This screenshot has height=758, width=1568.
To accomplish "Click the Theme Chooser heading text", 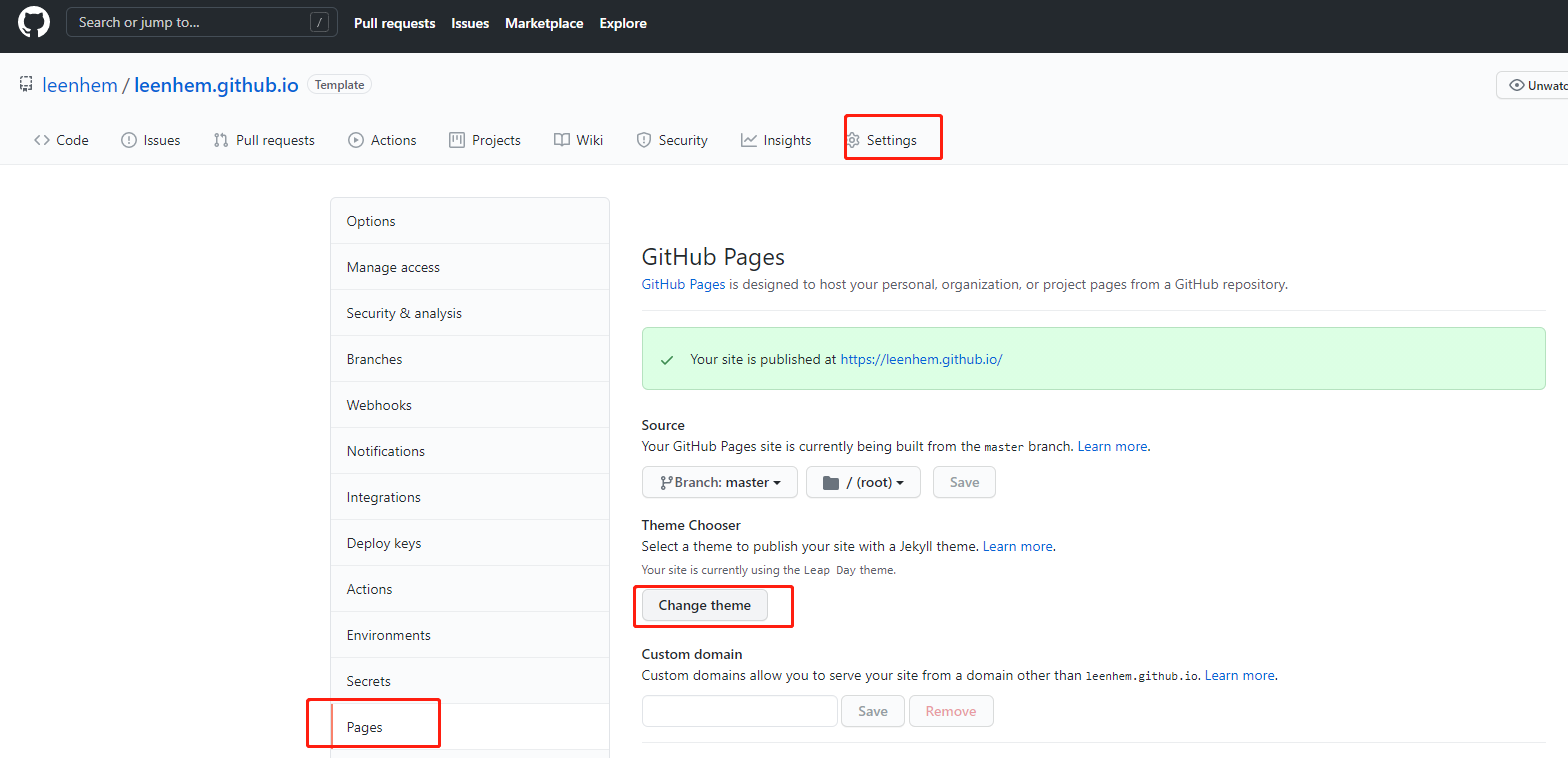I will click(691, 525).
